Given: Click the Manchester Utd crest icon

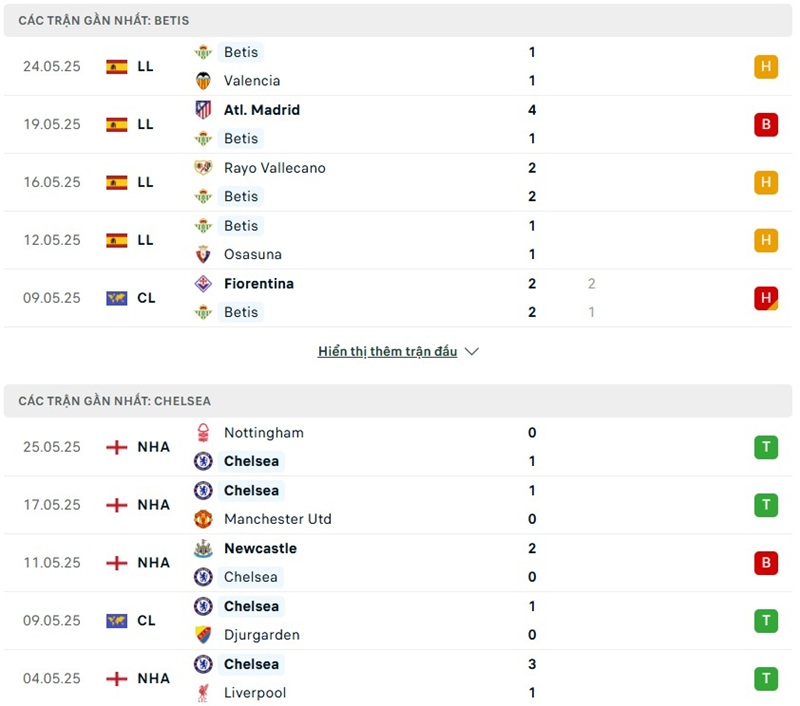Looking at the screenshot, I should pos(203,519).
